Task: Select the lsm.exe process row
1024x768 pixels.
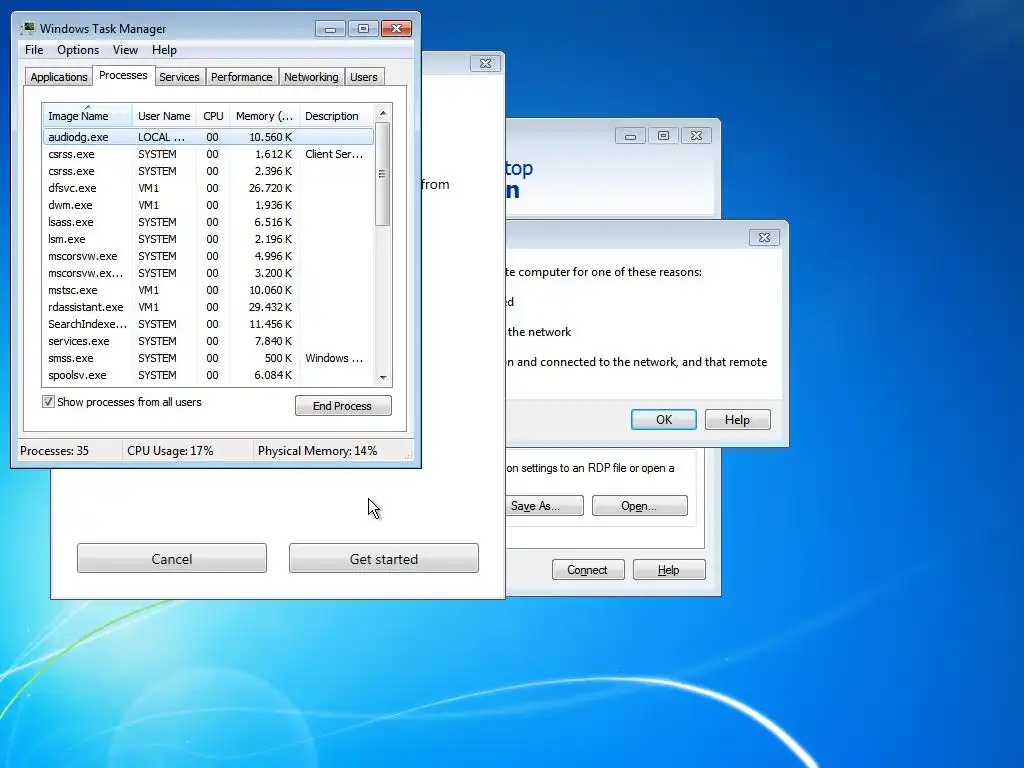Action: coord(208,239)
